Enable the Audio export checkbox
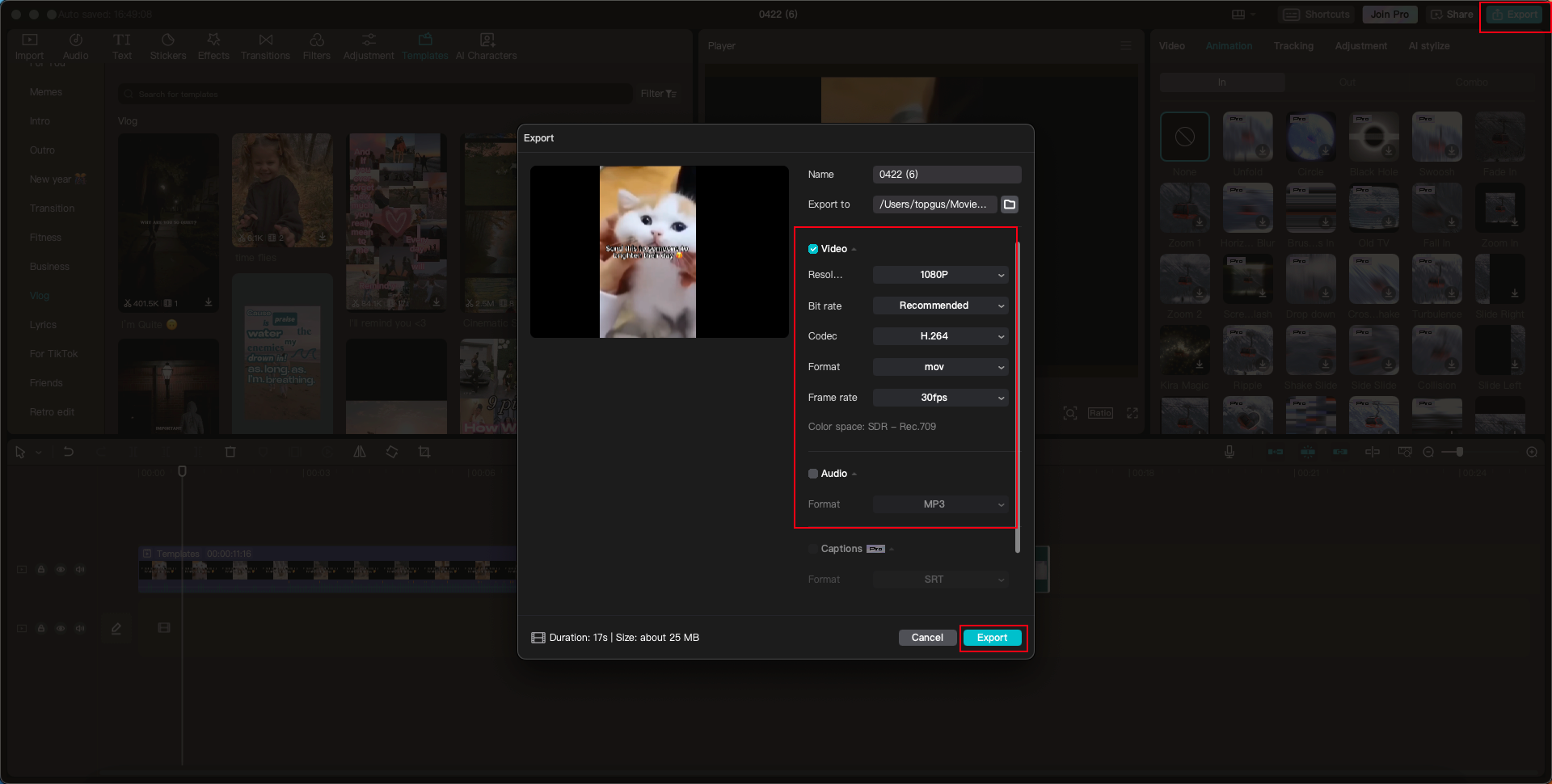1552x784 pixels. pos(813,474)
